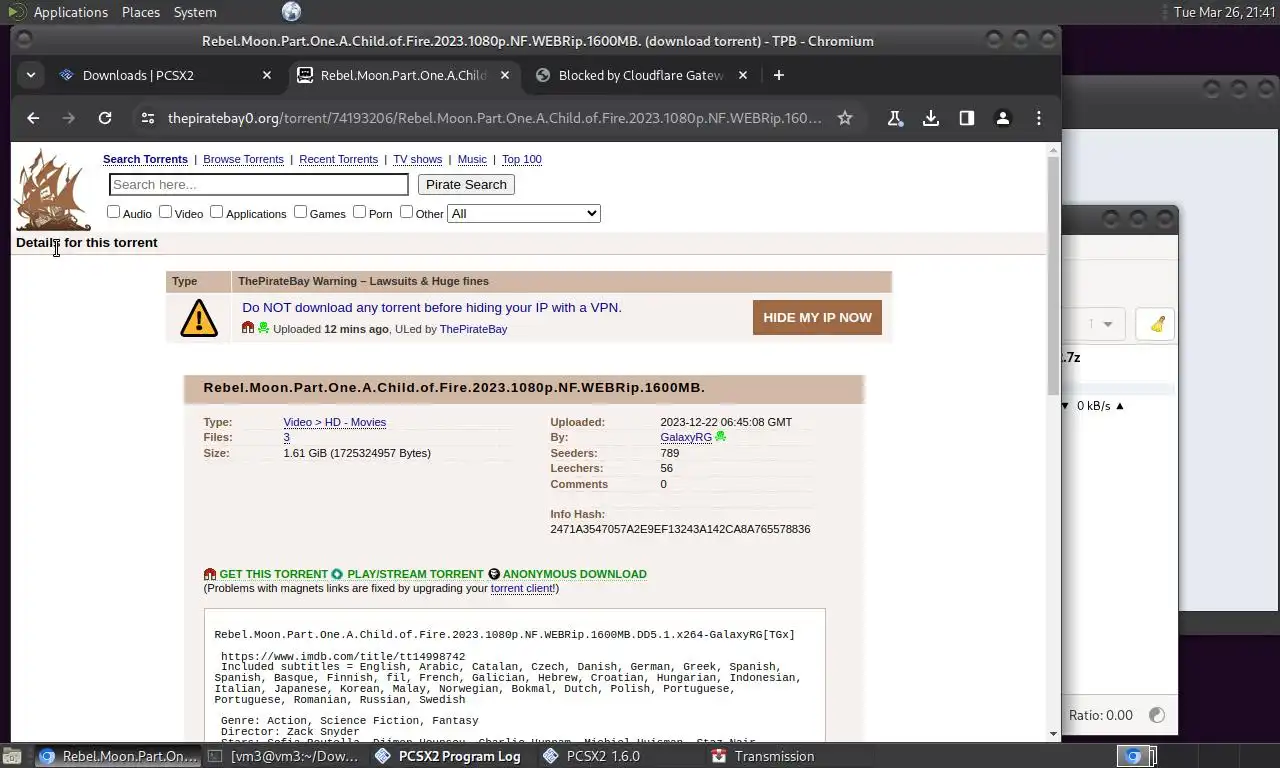Tick the Applications checkbox
The height and width of the screenshot is (768, 1280).
coord(216,212)
